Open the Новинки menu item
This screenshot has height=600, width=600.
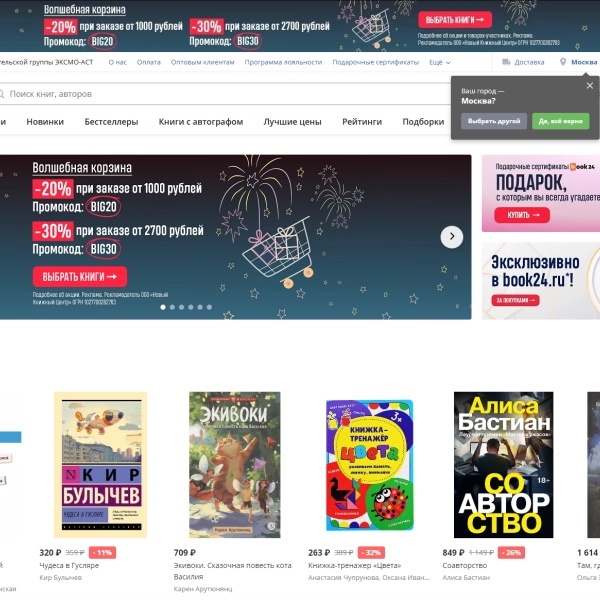pyautogui.click(x=45, y=122)
